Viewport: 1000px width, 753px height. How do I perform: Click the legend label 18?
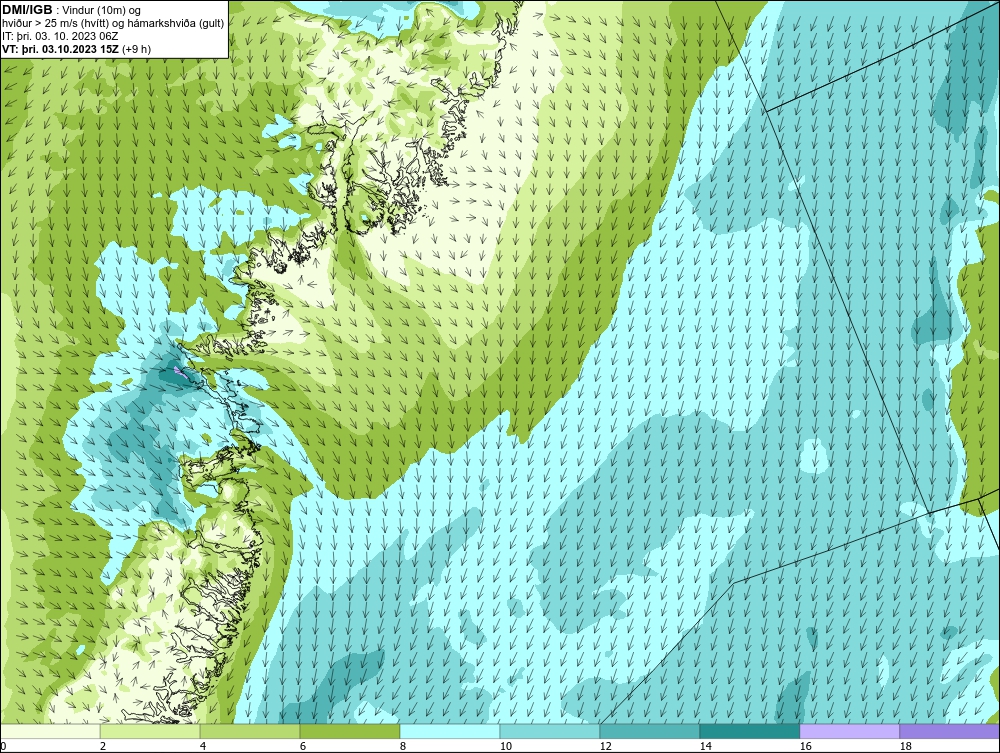coord(906,746)
